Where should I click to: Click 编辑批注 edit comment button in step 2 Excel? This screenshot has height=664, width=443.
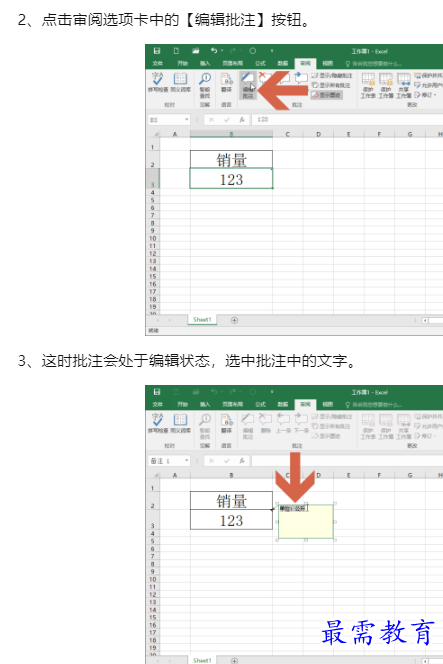point(248,85)
